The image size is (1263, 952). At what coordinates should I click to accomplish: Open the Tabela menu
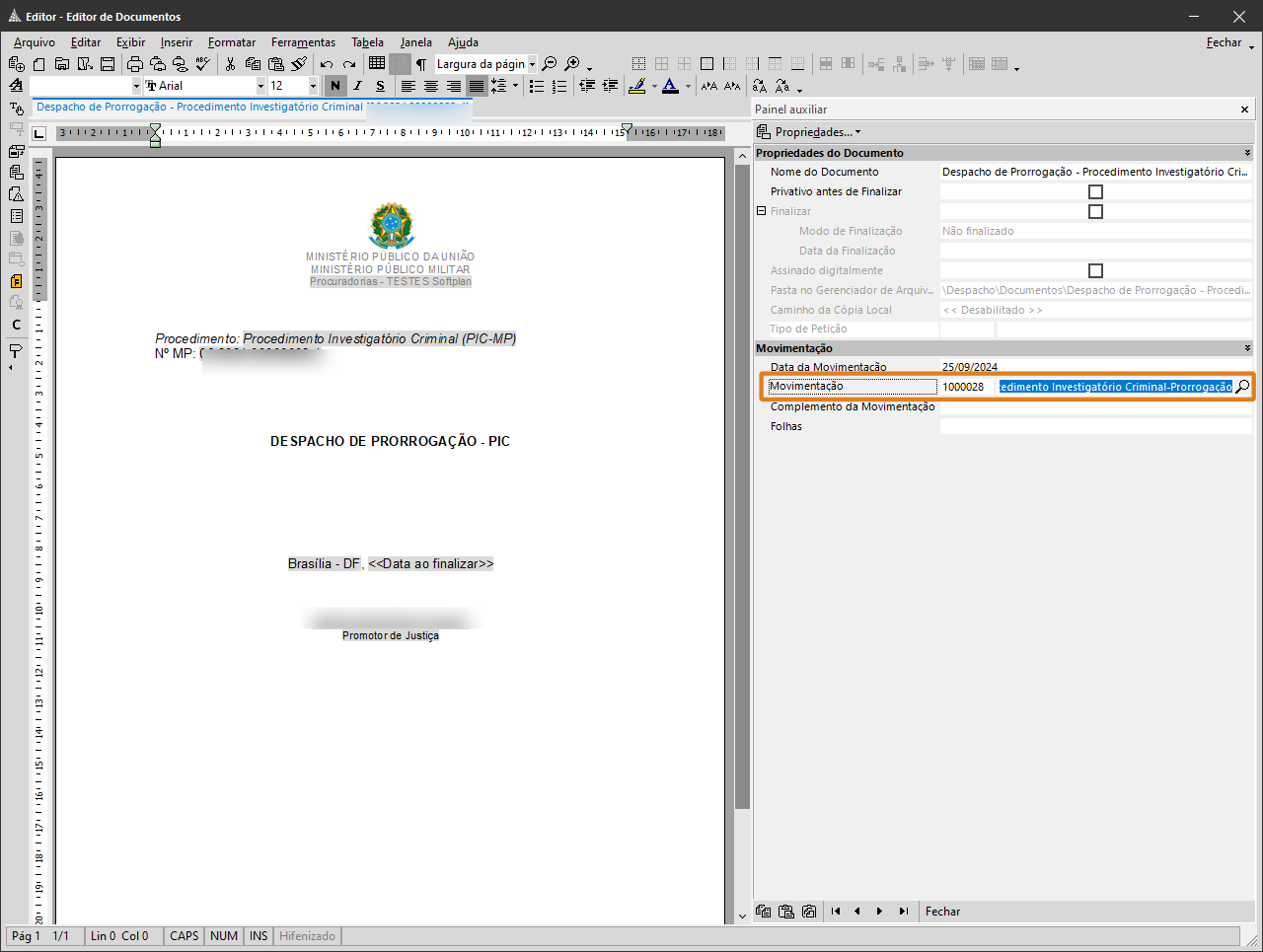pos(367,42)
